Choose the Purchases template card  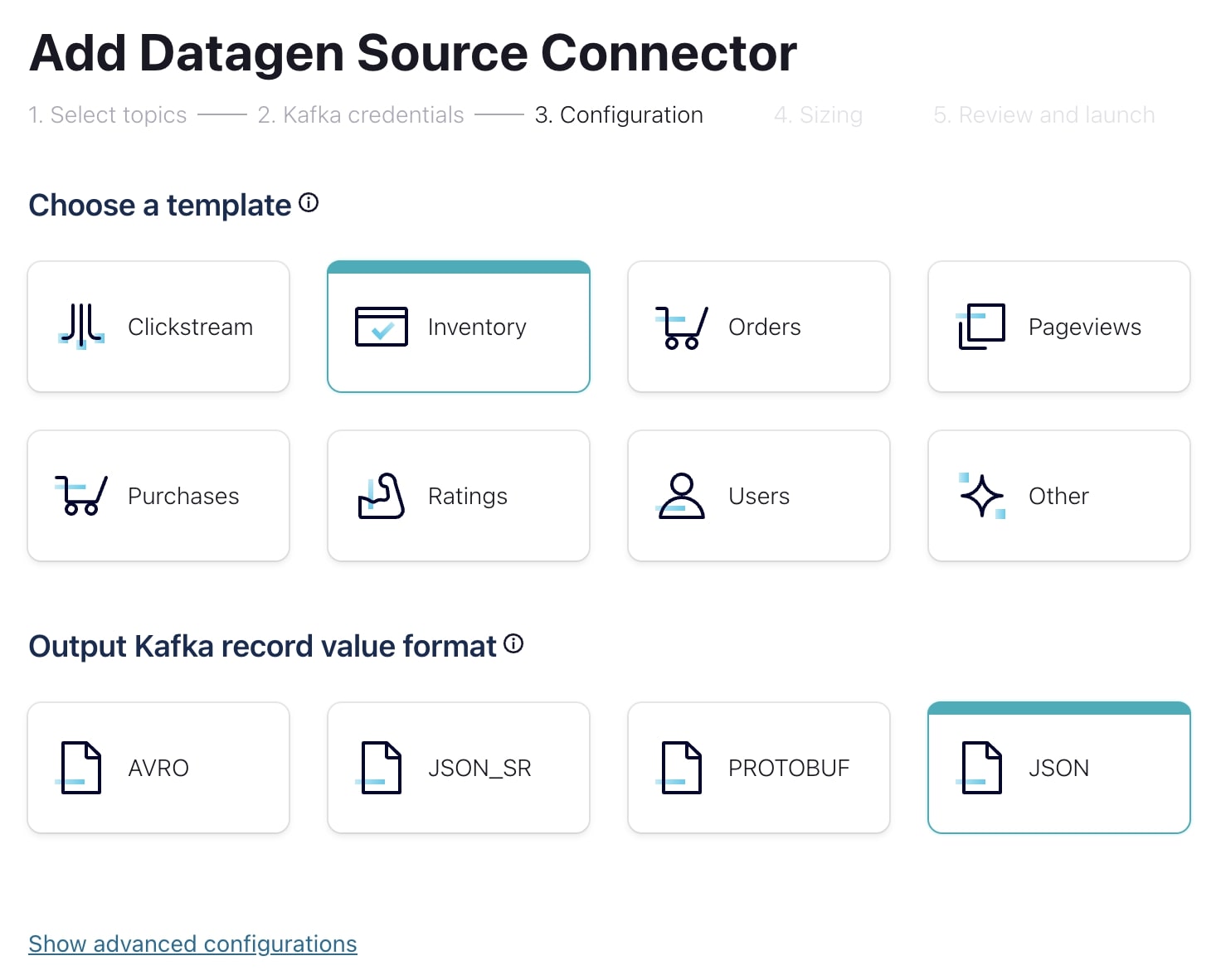click(x=158, y=496)
